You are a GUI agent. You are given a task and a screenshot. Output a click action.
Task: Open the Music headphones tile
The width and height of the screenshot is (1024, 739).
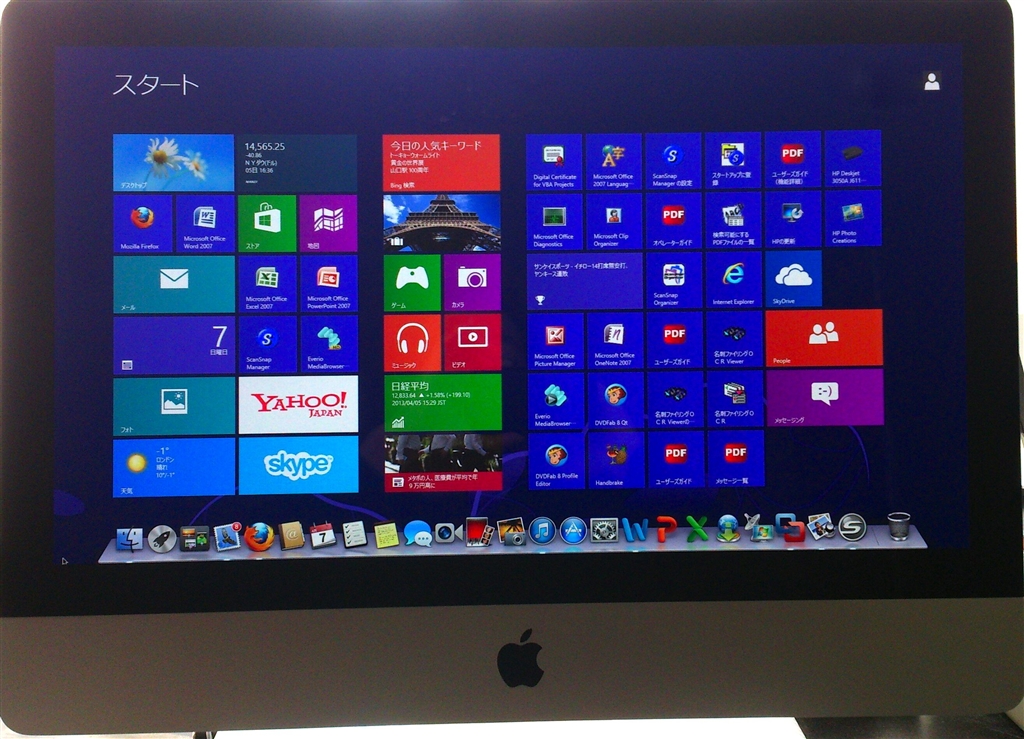point(412,343)
